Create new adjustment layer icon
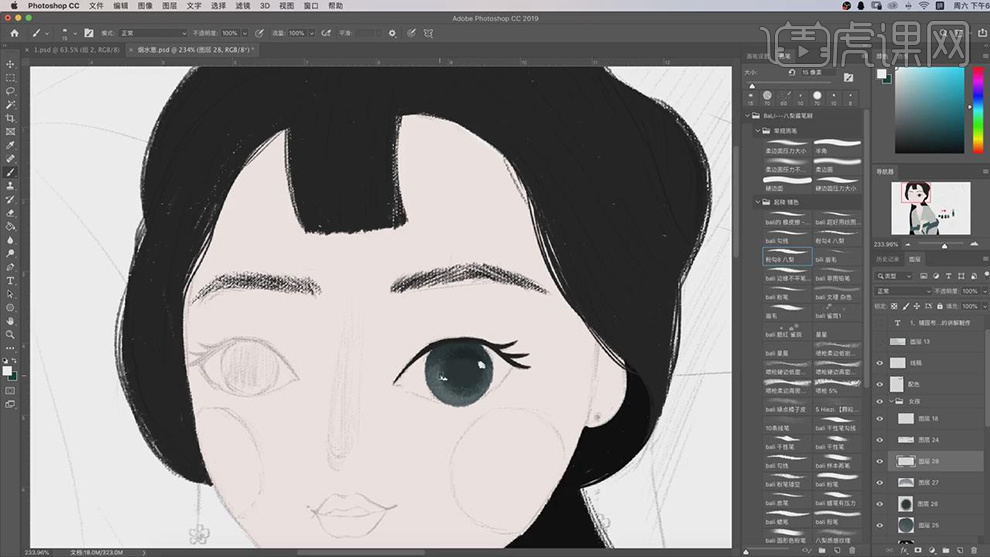Viewport: 990px width, 557px height. [x=931, y=551]
